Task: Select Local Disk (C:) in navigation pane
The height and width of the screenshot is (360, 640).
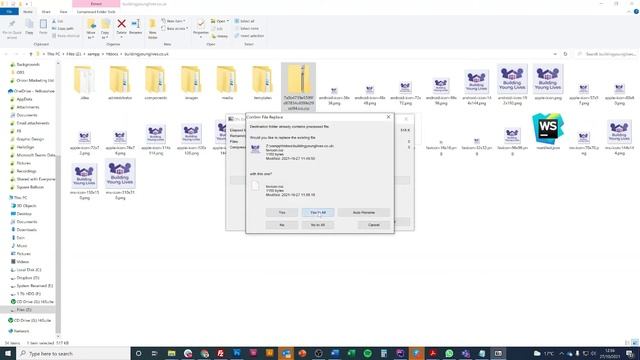Action: pos(29,270)
